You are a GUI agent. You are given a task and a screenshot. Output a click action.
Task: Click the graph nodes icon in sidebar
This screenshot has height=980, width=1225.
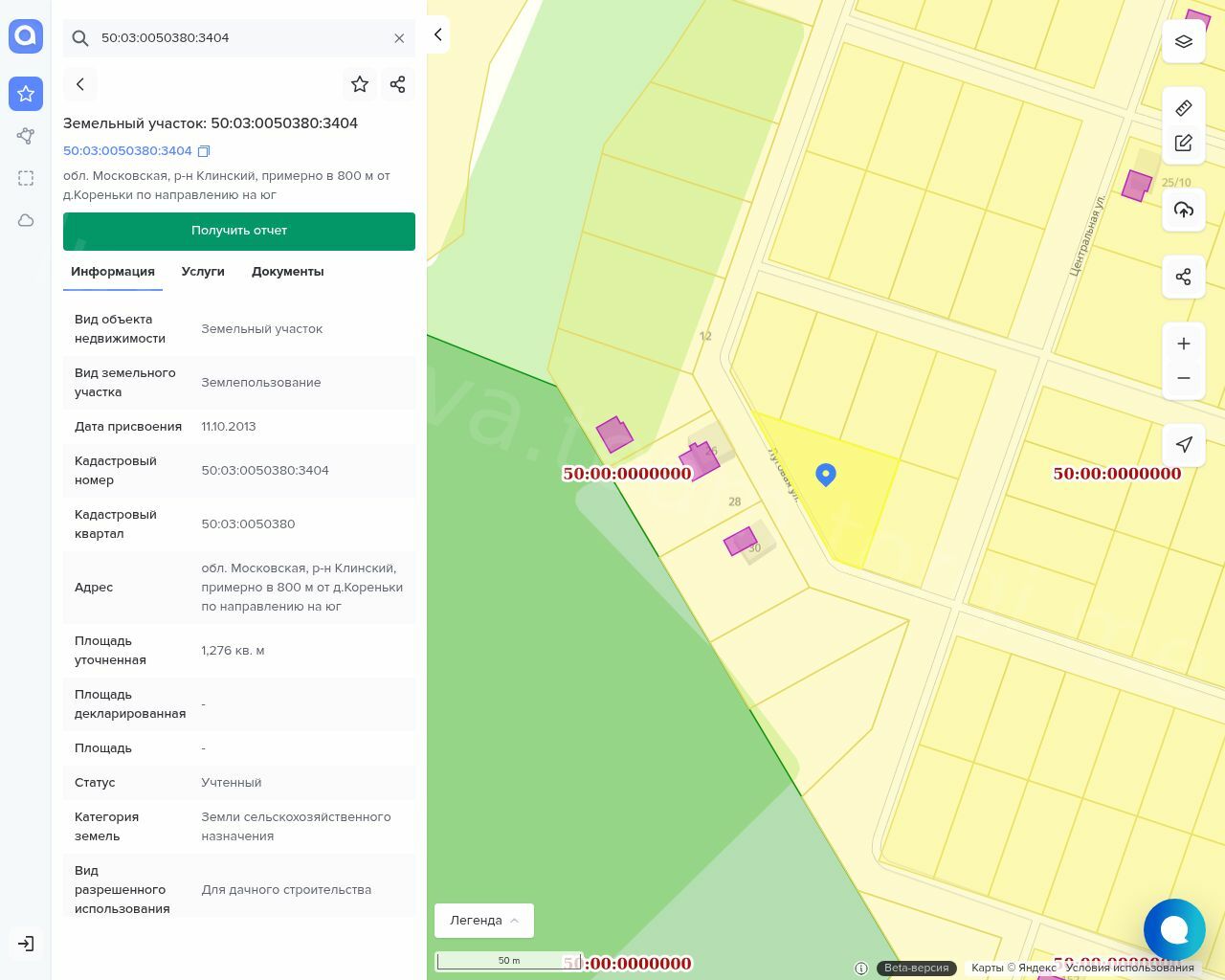click(26, 136)
